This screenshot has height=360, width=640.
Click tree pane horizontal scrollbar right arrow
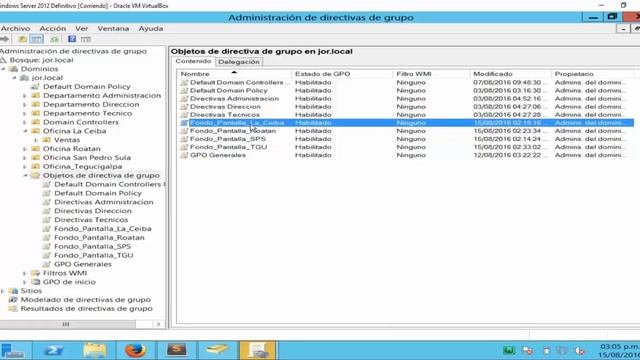158,324
